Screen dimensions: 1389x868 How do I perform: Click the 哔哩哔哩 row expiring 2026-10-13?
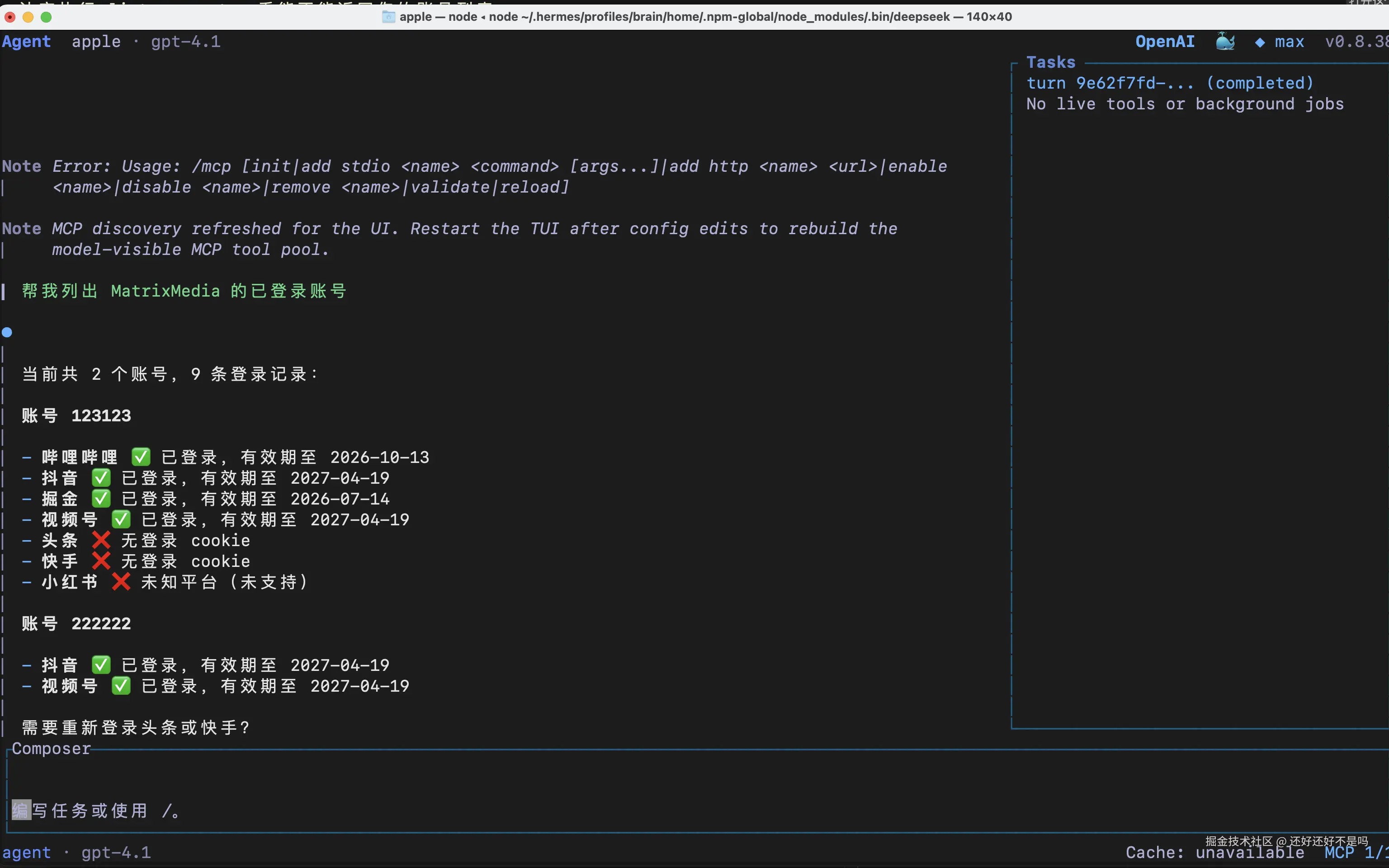pyautogui.click(x=226, y=457)
